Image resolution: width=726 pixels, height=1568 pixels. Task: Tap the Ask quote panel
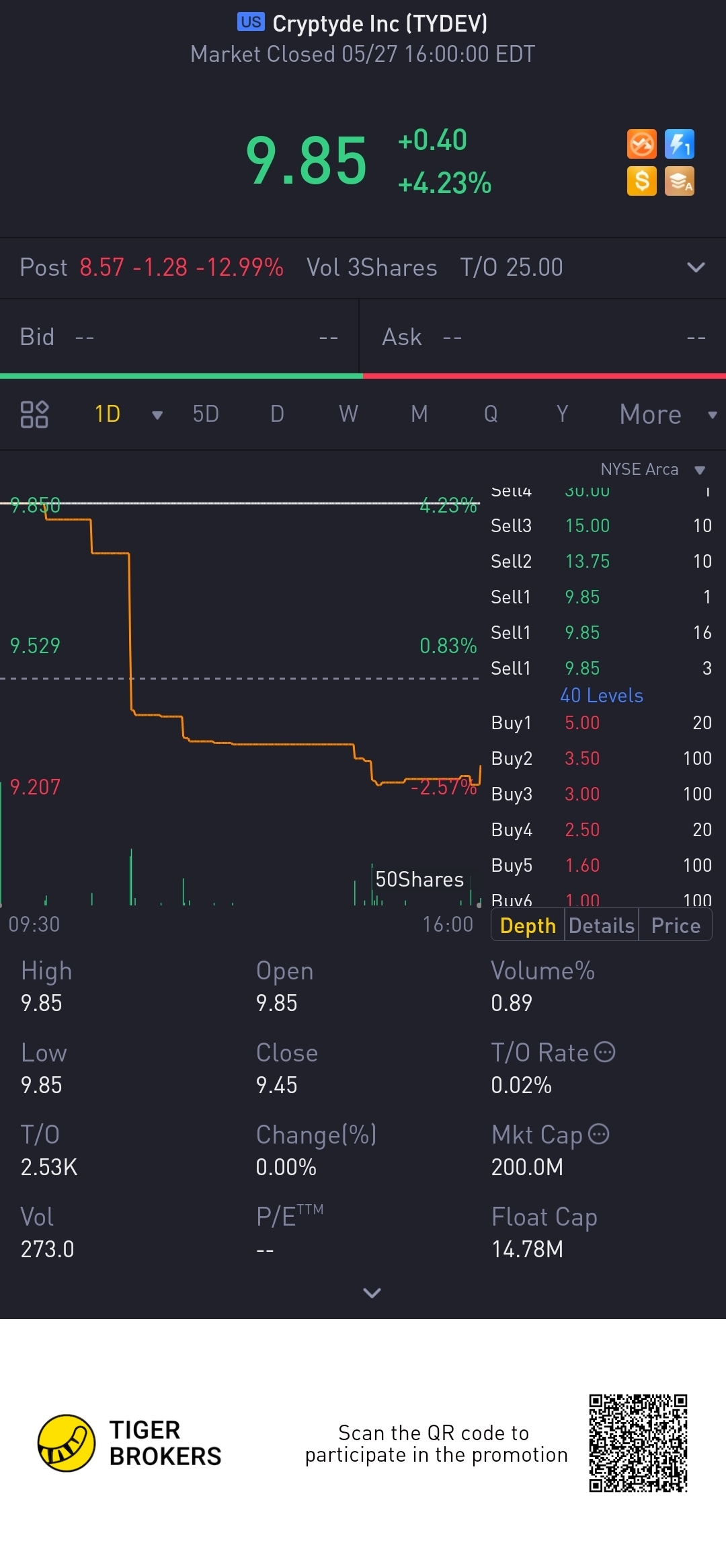543,337
